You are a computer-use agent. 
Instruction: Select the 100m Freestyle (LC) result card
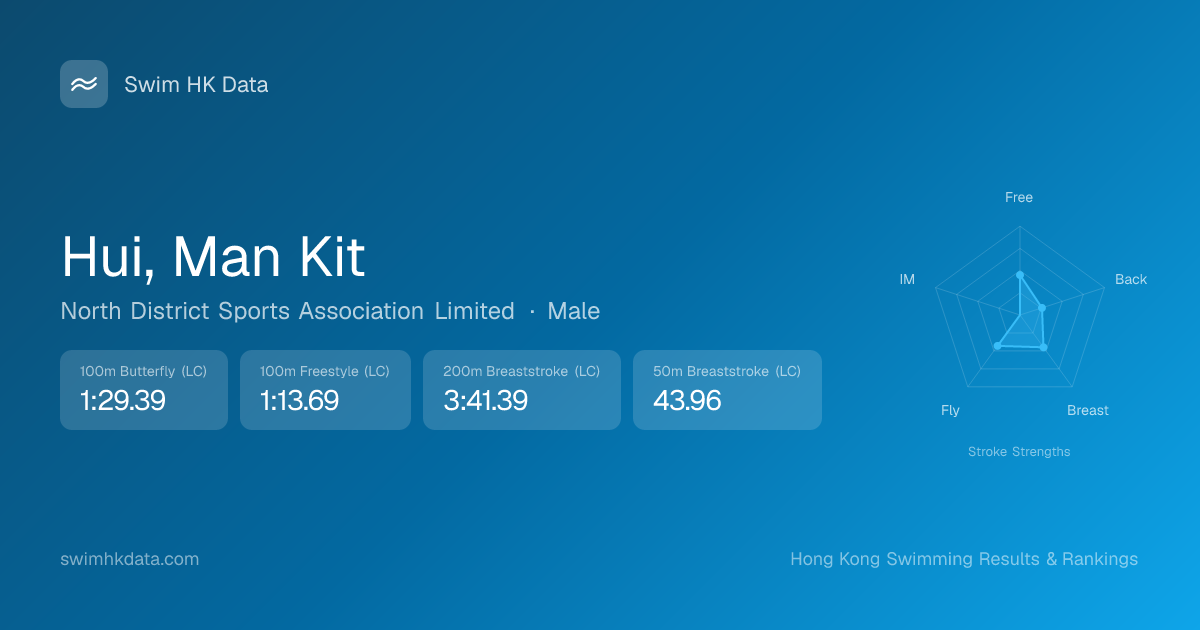[325, 390]
